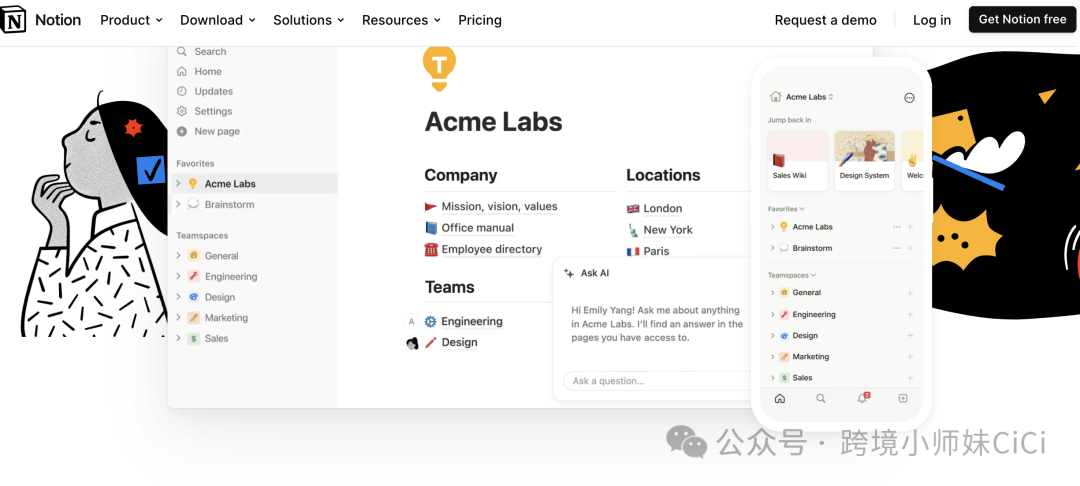The height and width of the screenshot is (486, 1080).
Task: Click plus next to Acme Labs on phone
Action: click(911, 226)
